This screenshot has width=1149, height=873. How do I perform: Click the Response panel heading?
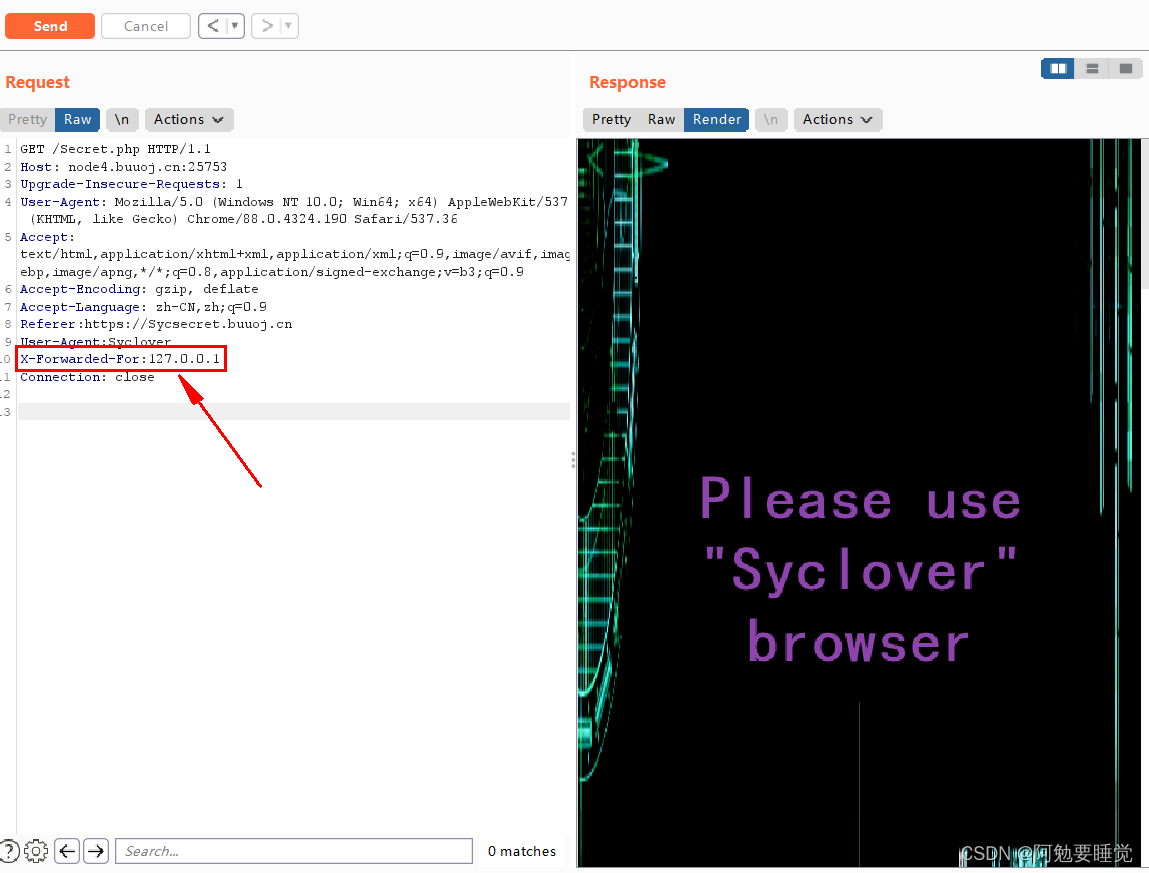[x=627, y=82]
